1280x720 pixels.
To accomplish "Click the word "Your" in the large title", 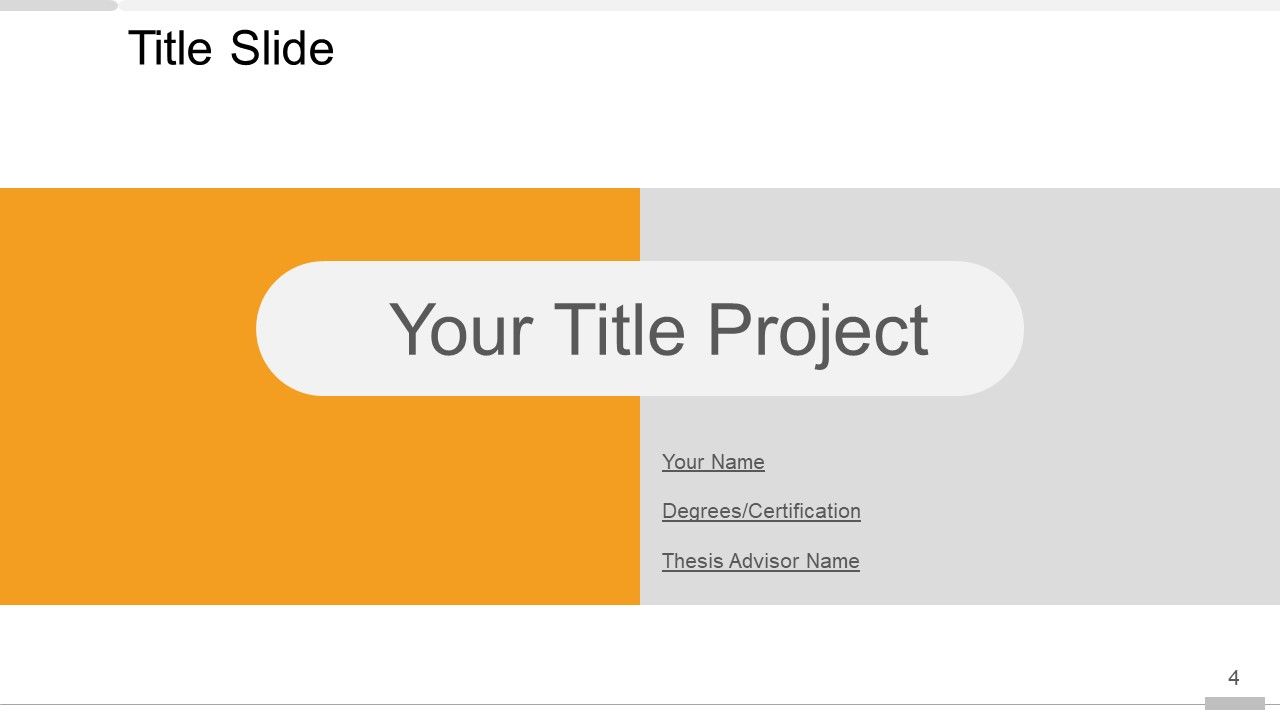I will (460, 330).
